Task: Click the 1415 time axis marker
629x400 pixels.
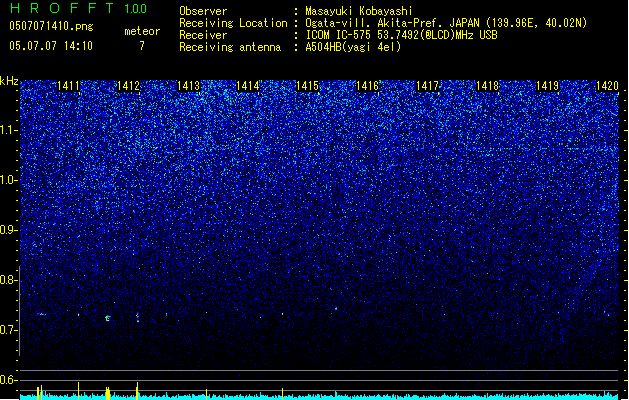Action: pyautogui.click(x=307, y=86)
